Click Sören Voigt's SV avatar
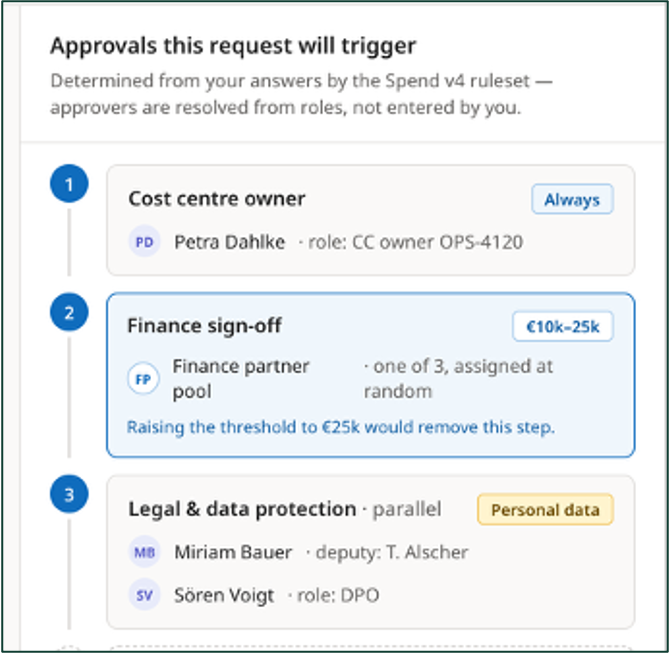The height and width of the screenshot is (654, 670). pyautogui.click(x=144, y=595)
